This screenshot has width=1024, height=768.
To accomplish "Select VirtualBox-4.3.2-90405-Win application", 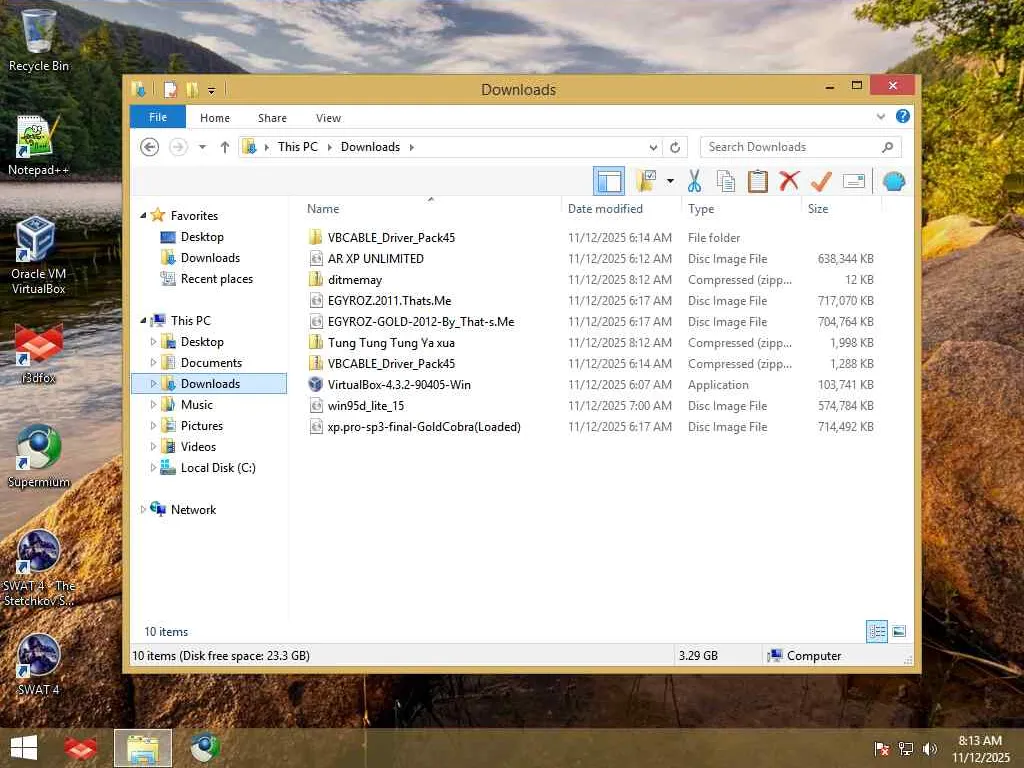I will pyautogui.click(x=591, y=385).
